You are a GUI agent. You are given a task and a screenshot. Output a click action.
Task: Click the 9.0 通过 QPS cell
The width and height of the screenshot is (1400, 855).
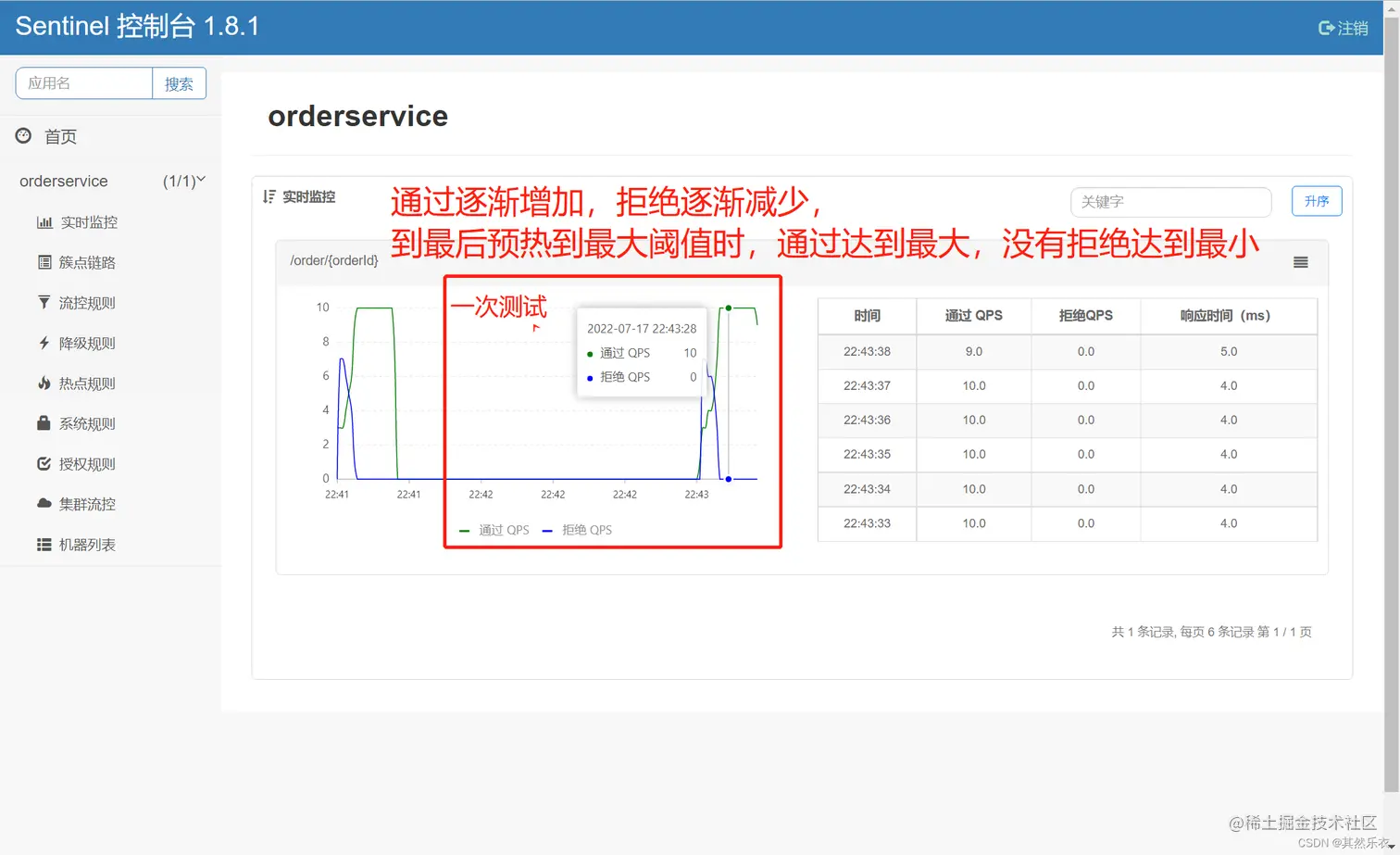(x=973, y=351)
